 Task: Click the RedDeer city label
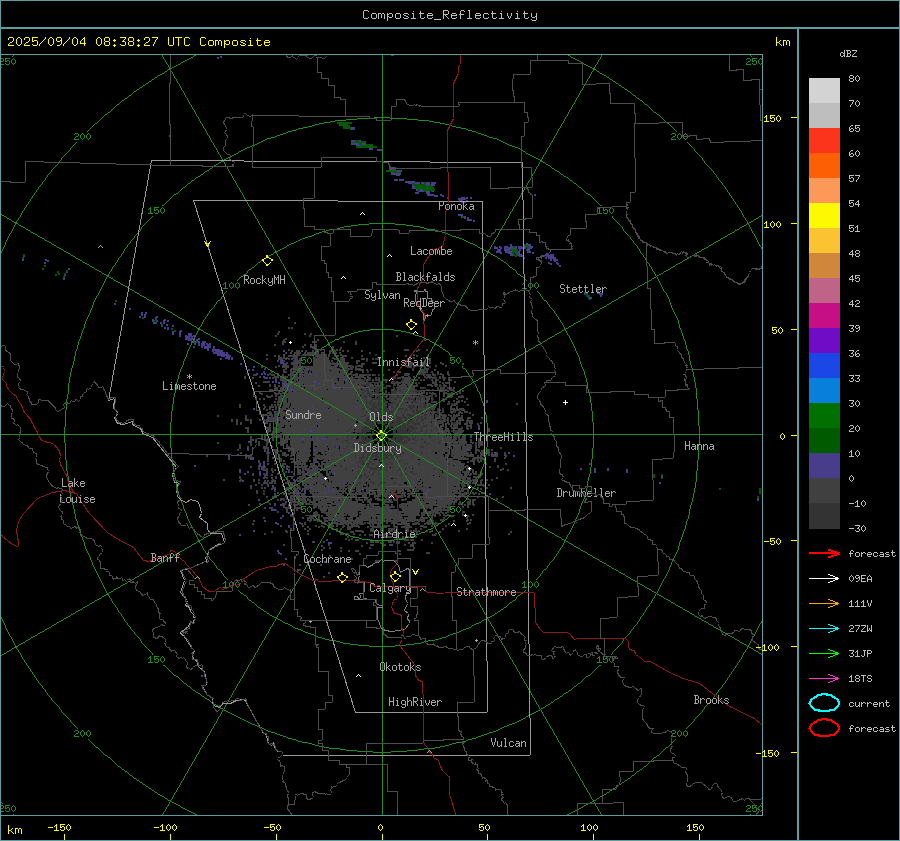point(424,303)
